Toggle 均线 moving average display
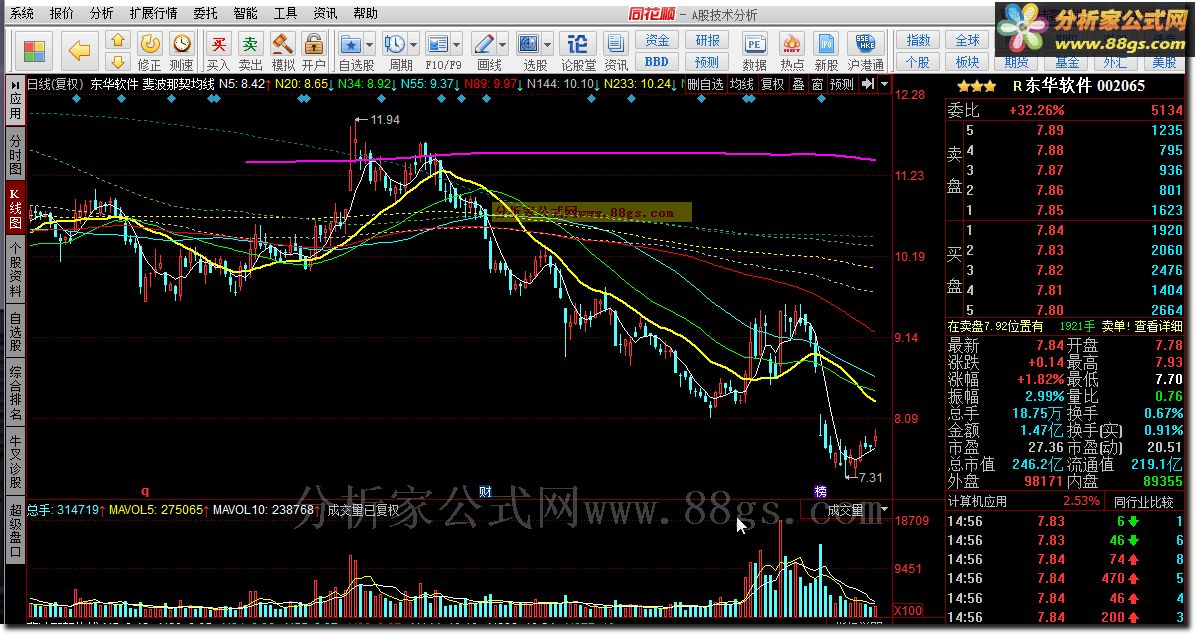 741,84
